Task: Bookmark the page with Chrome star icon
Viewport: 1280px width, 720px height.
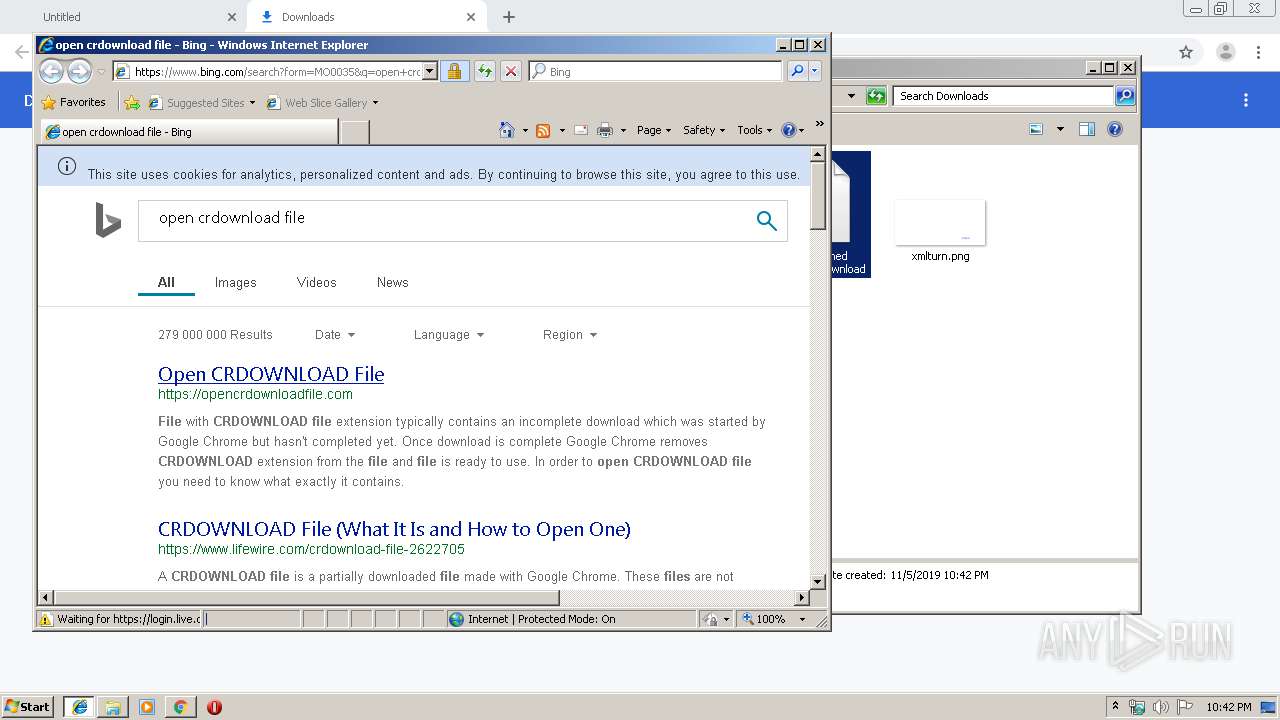Action: (1186, 52)
